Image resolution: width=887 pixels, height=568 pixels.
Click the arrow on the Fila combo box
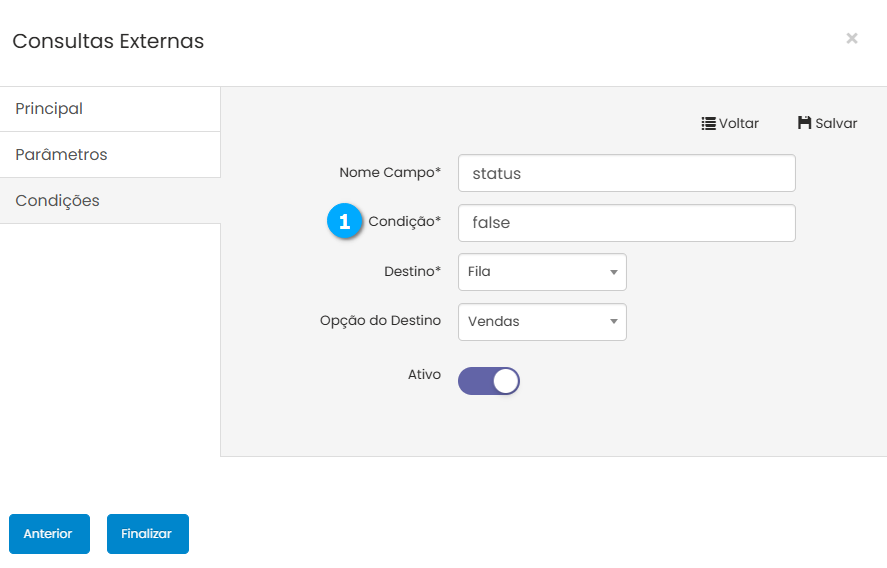[x=612, y=272]
